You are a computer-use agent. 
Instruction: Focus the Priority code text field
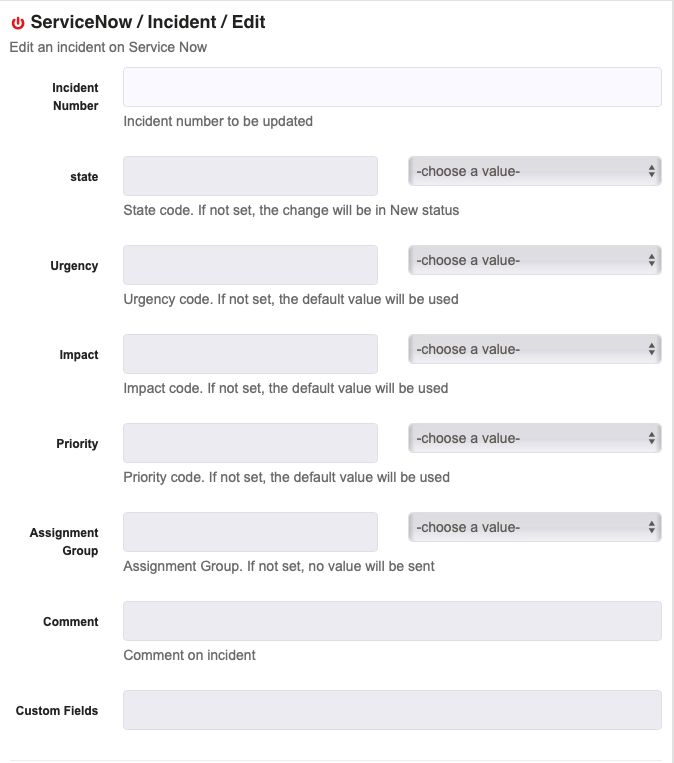click(x=250, y=443)
